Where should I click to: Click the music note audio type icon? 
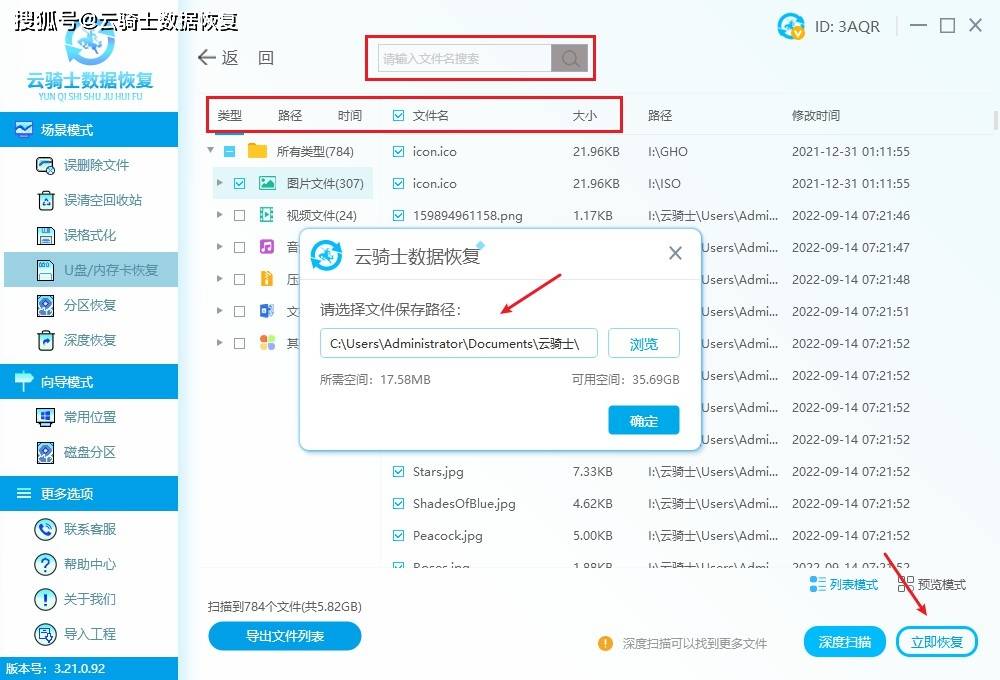[267, 247]
